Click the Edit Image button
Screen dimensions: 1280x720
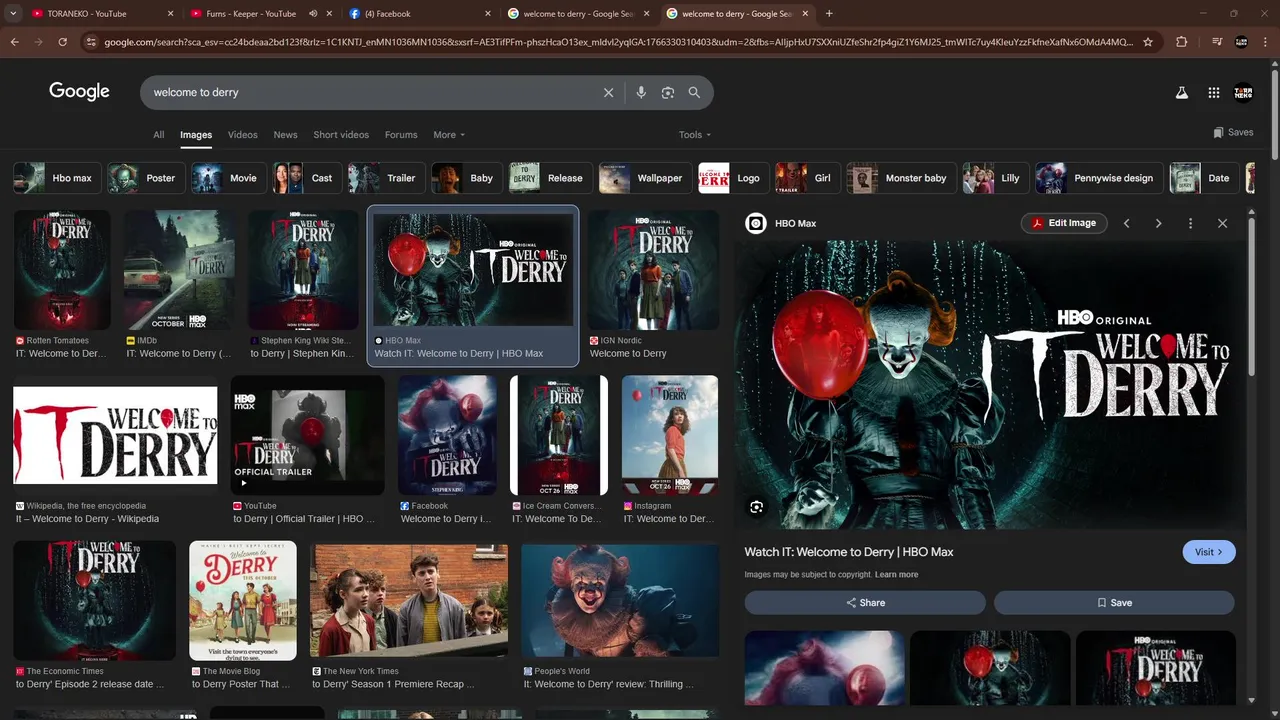tap(1064, 223)
